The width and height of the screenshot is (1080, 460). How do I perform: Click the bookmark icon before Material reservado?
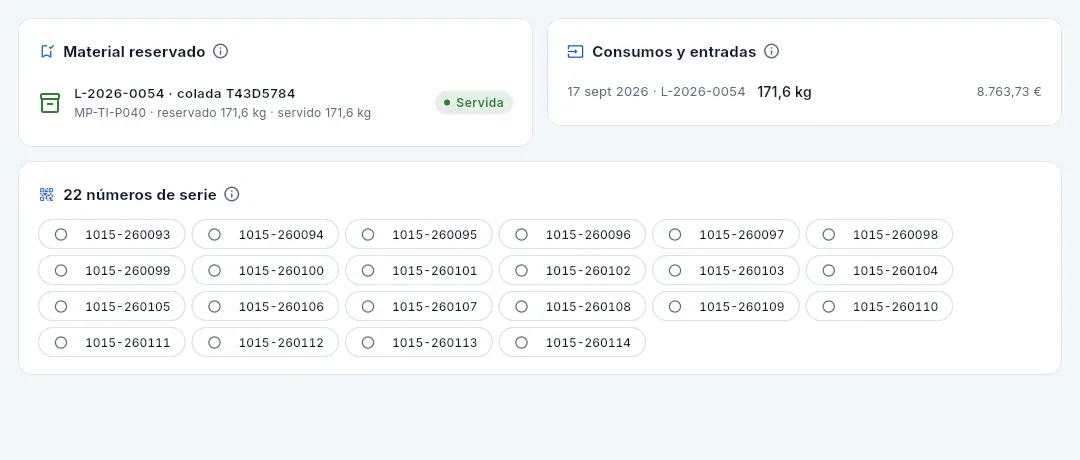point(47,52)
